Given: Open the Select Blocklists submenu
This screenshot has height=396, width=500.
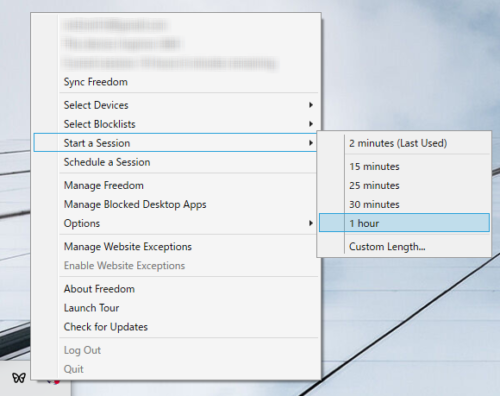Looking at the screenshot, I should pos(176,124).
